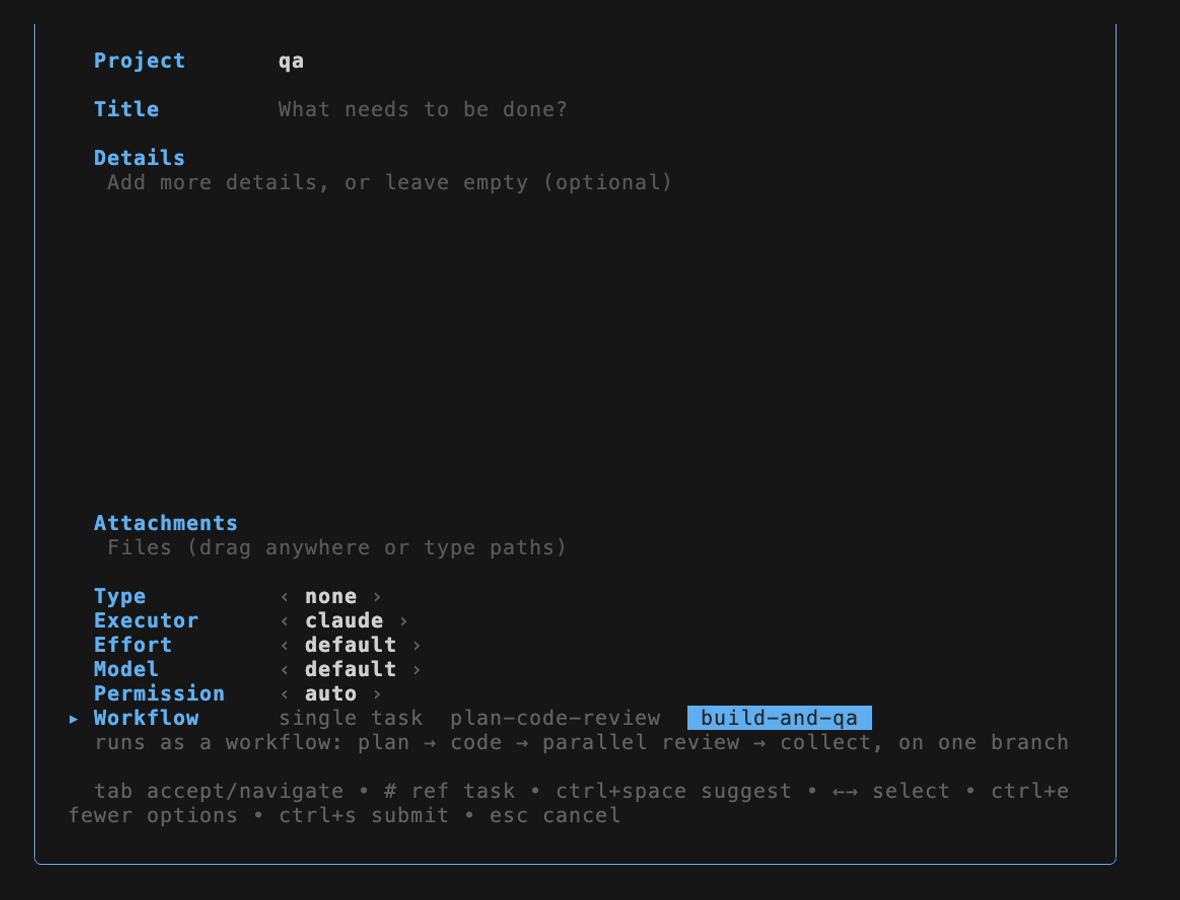Click the Workflow row arrow indicator
The image size is (1180, 900).
[74, 719]
